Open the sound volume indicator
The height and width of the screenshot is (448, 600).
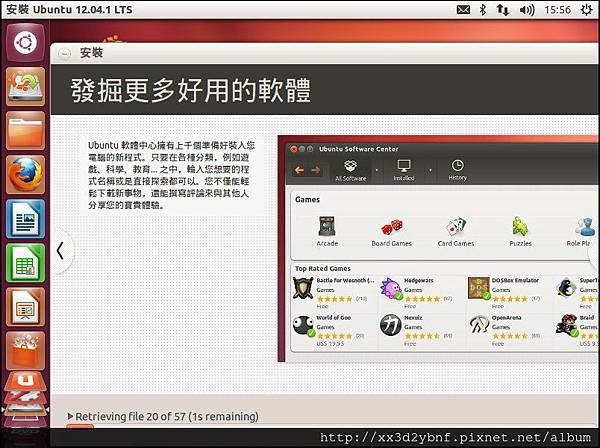click(x=527, y=10)
